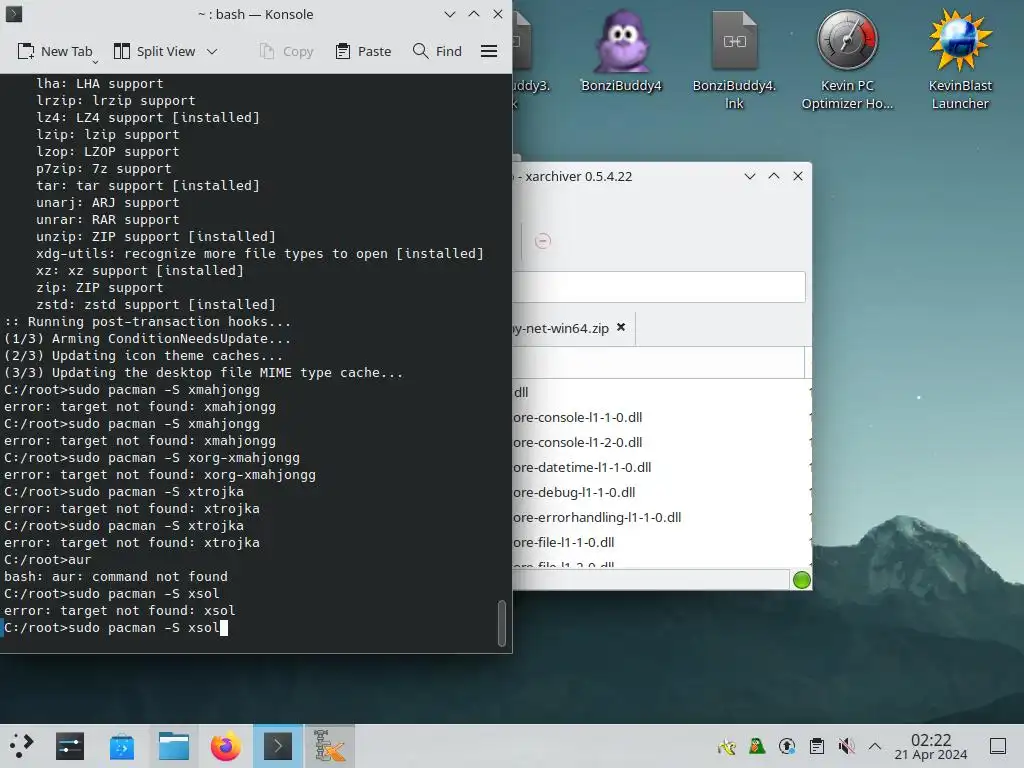Click 'xdg-utils: recognize more file types' line
Screen dimensions: 1024x768
click(x=260, y=253)
